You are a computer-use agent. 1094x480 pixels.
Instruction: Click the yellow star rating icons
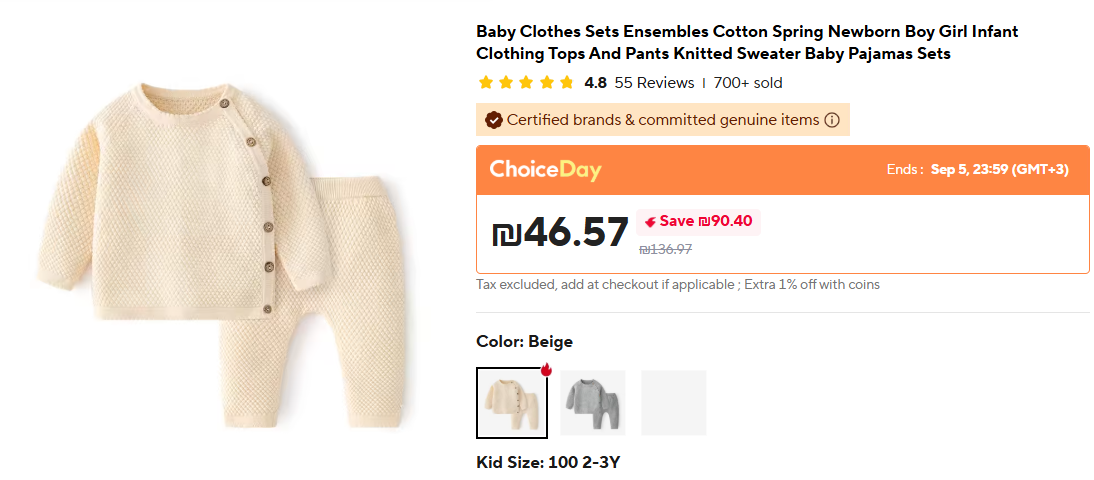[x=526, y=83]
